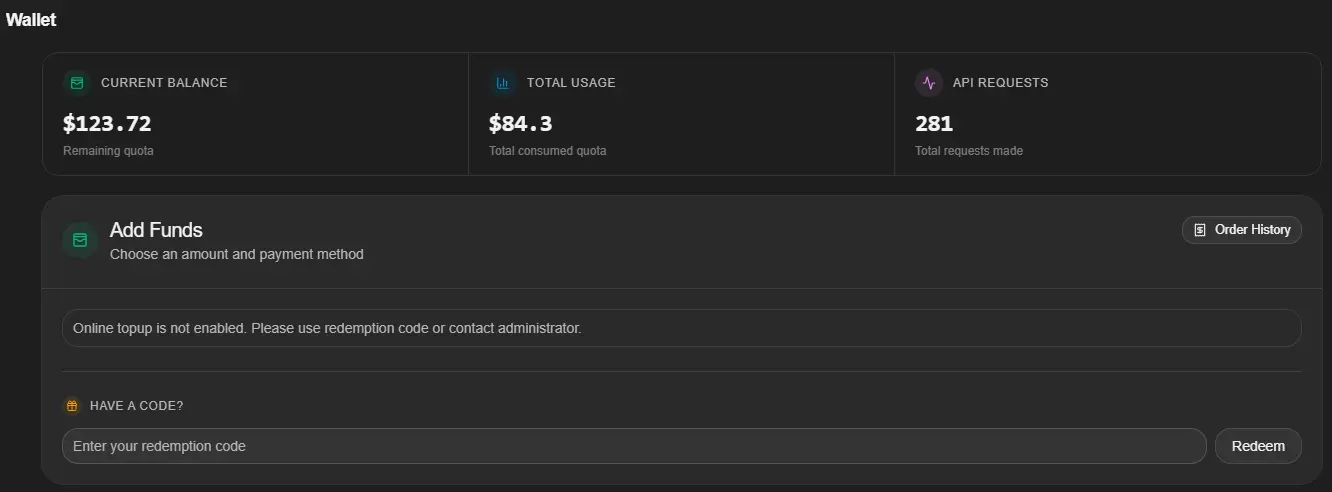Click the Wallet page heading
This screenshot has height=492, width=1332.
pyautogui.click(x=31, y=20)
